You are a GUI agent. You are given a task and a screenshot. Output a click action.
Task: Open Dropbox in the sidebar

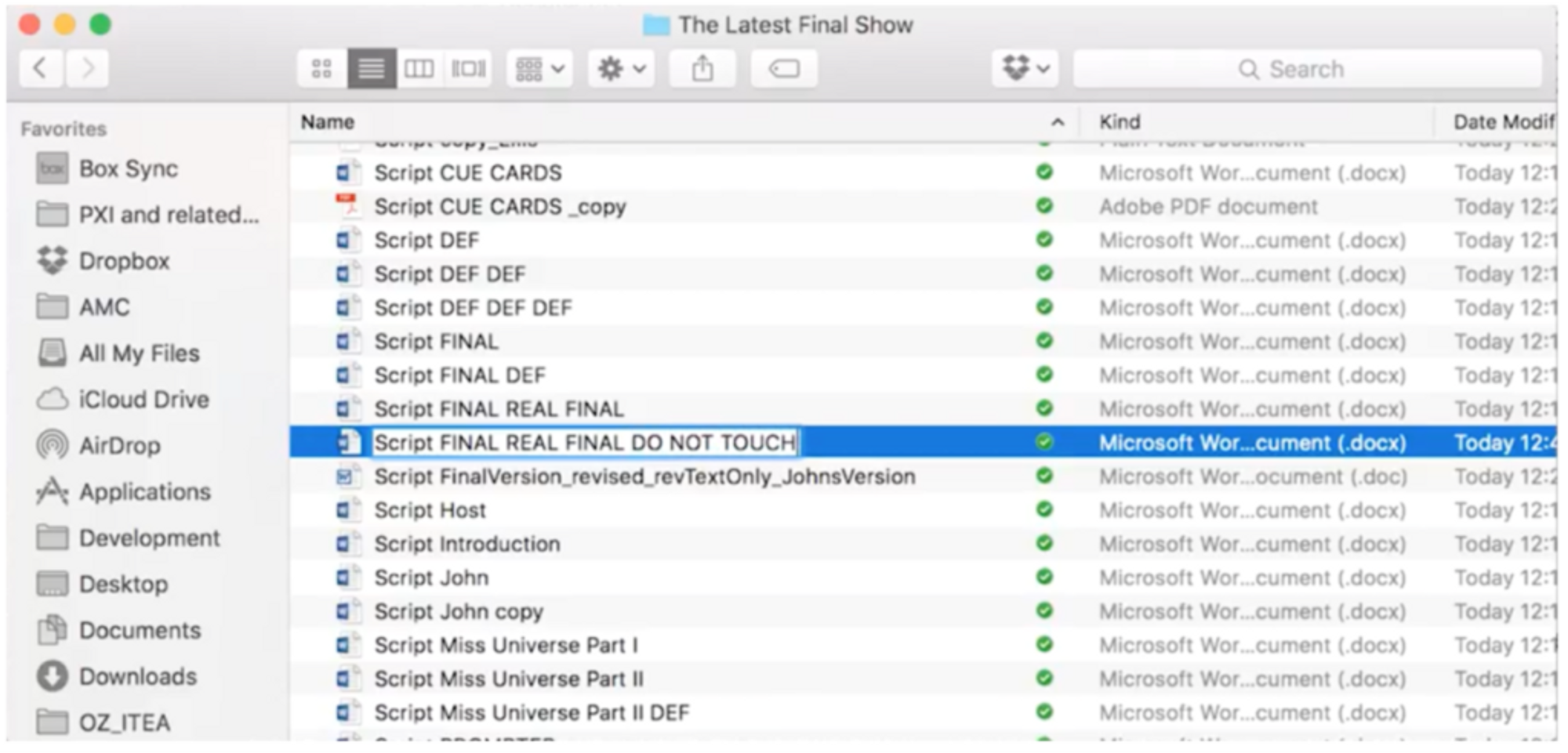click(103, 261)
